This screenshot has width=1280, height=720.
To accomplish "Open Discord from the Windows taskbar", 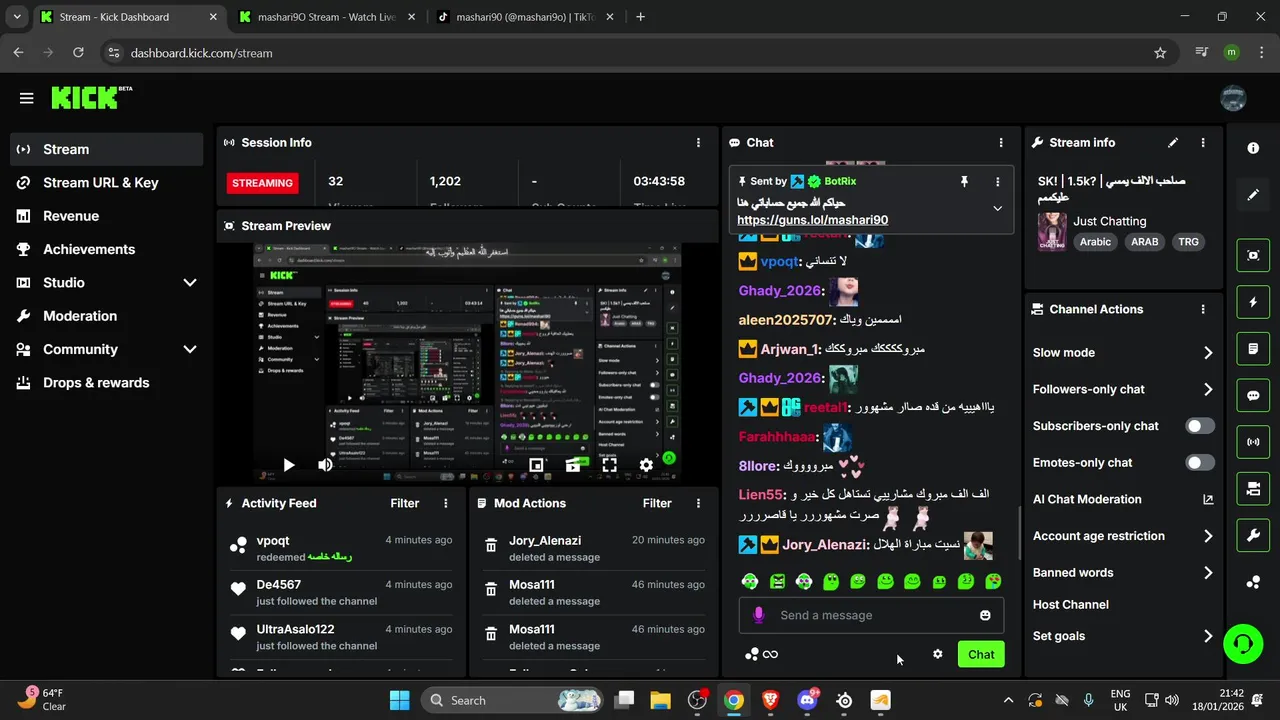I will coord(807,700).
